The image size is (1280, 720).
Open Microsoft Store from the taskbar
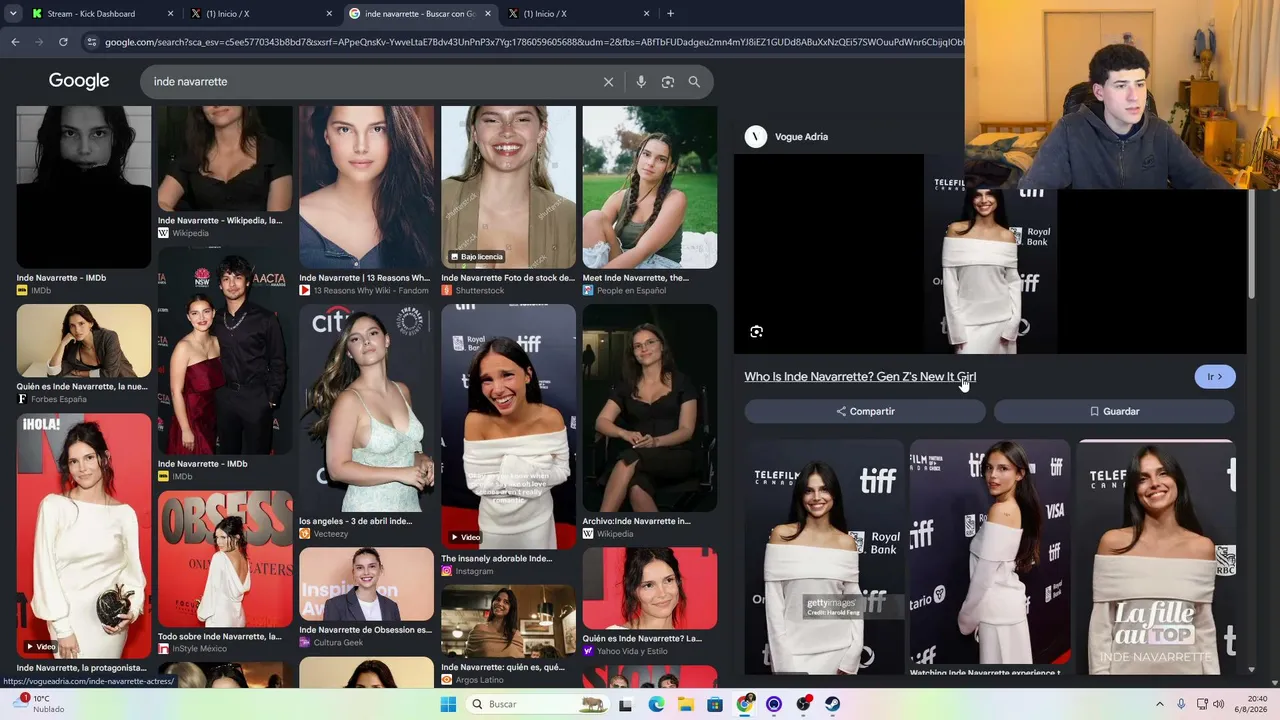(715, 704)
